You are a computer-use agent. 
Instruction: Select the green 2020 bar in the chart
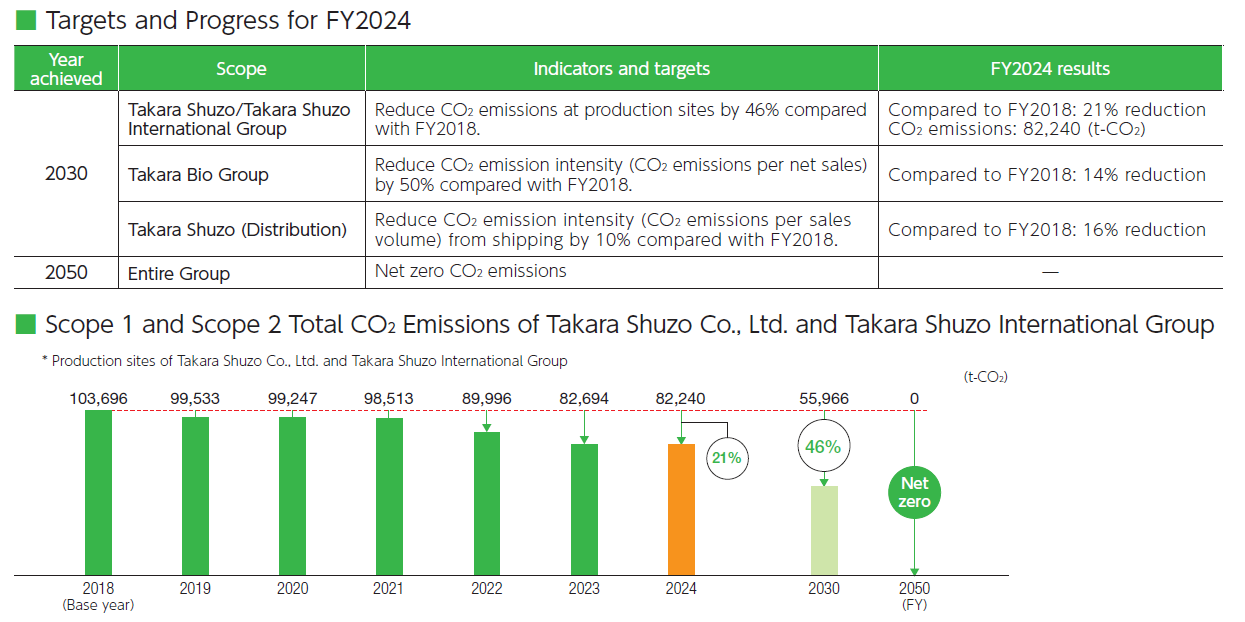pyautogui.click(x=292, y=496)
